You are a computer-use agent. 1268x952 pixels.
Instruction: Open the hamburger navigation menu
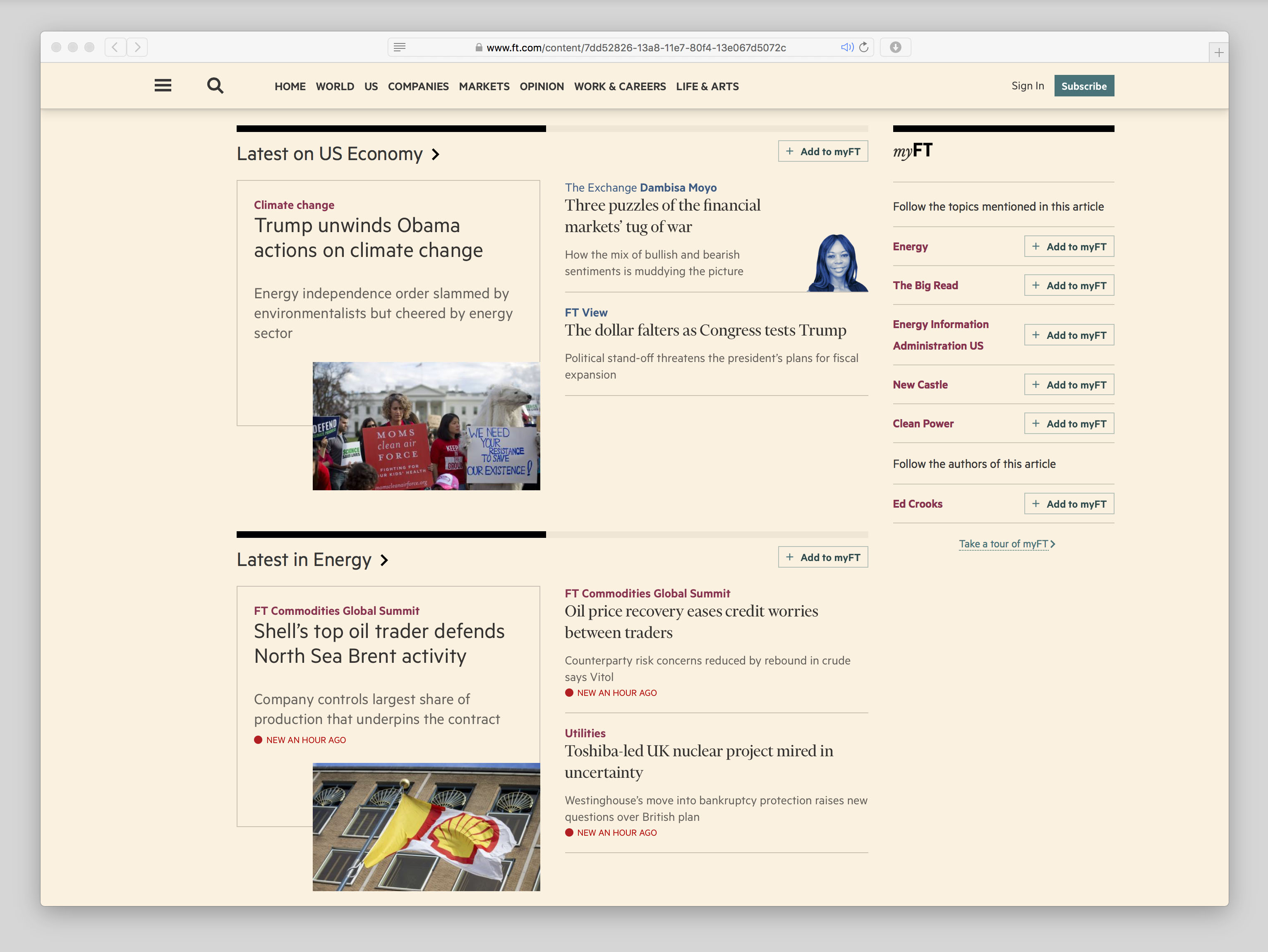[x=163, y=85]
